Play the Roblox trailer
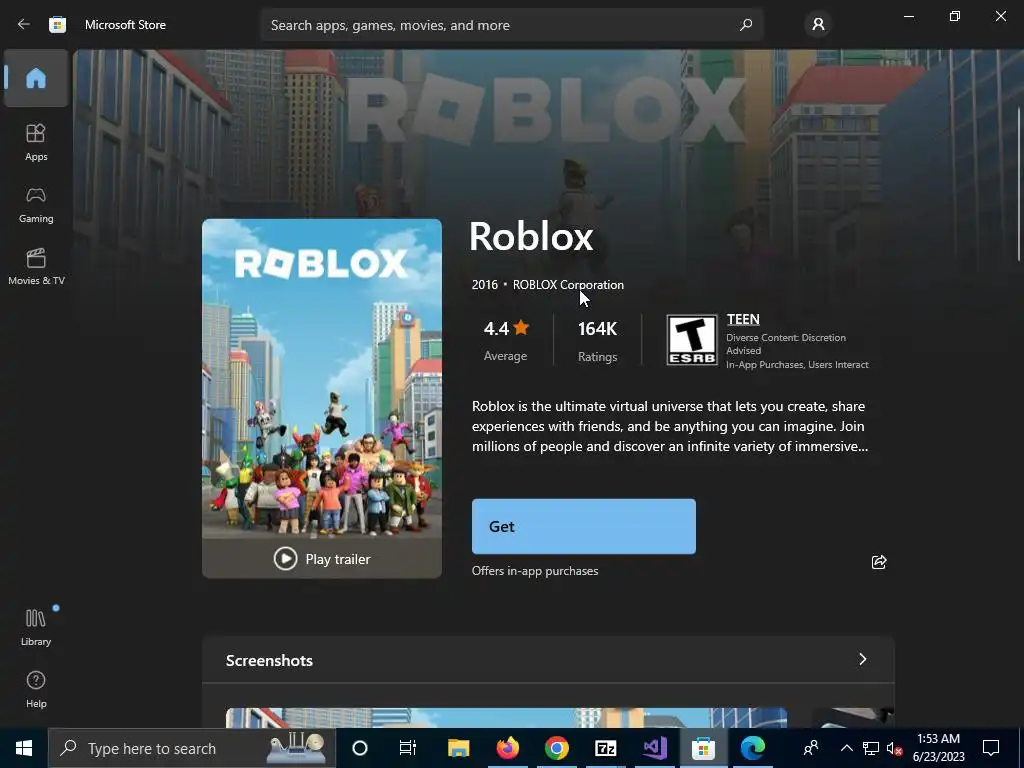Screen dimensions: 1024x768 pyautogui.click(x=322, y=559)
